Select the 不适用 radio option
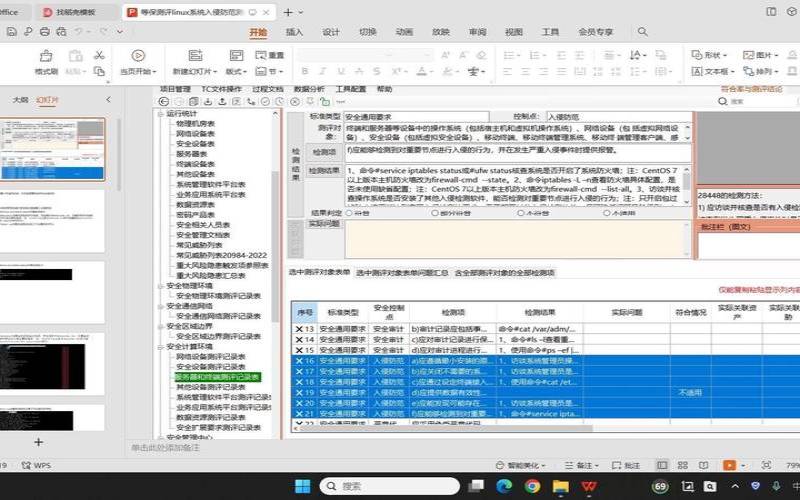 click(x=607, y=213)
